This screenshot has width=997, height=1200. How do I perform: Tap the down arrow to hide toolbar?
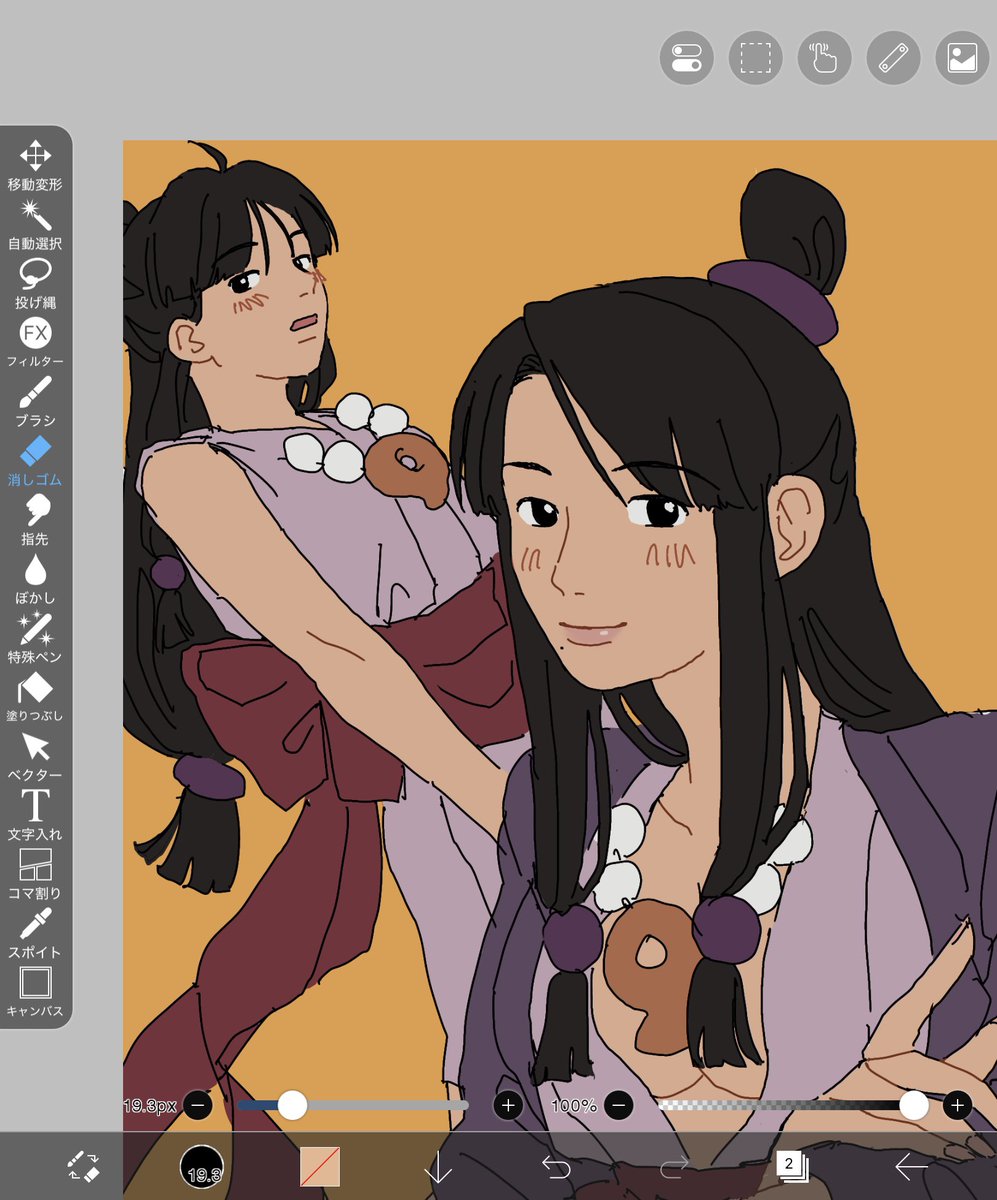click(x=438, y=1167)
